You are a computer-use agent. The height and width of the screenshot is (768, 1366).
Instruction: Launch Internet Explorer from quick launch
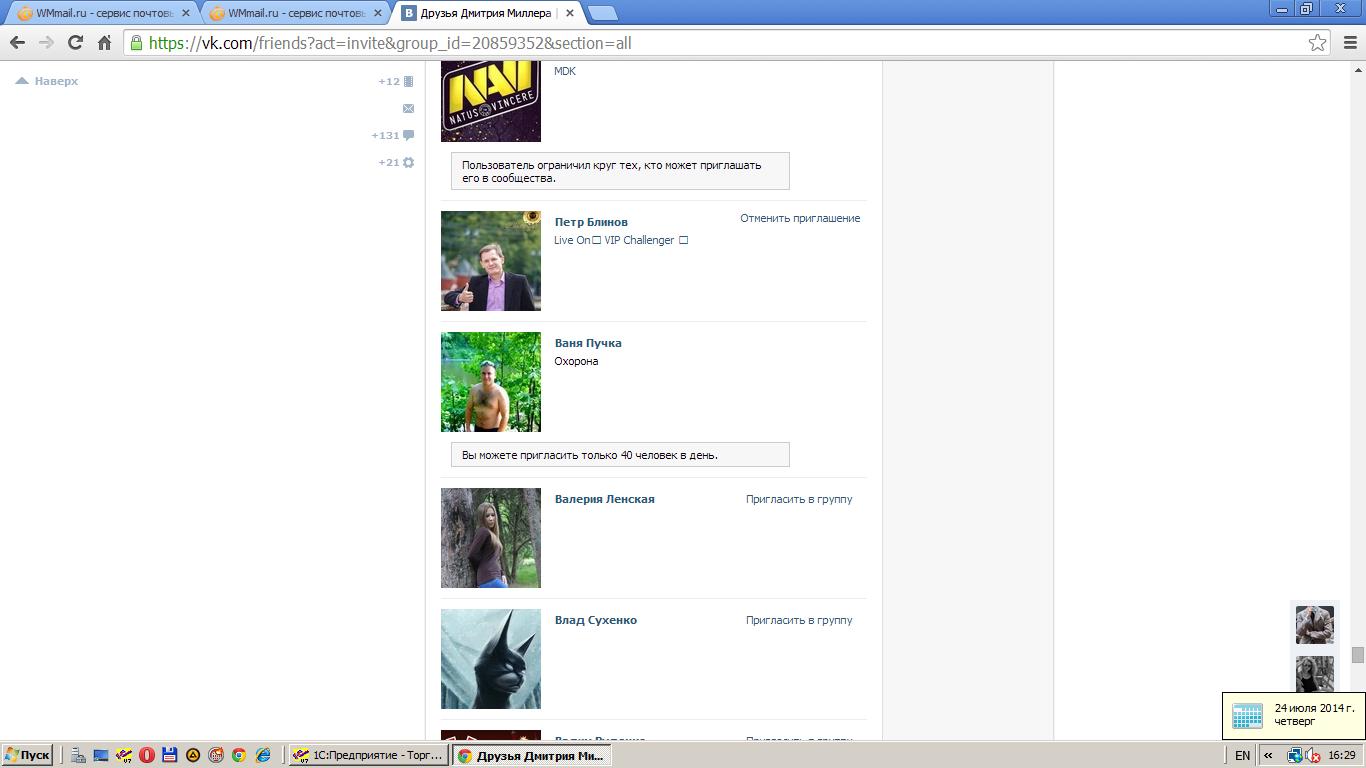pos(262,755)
